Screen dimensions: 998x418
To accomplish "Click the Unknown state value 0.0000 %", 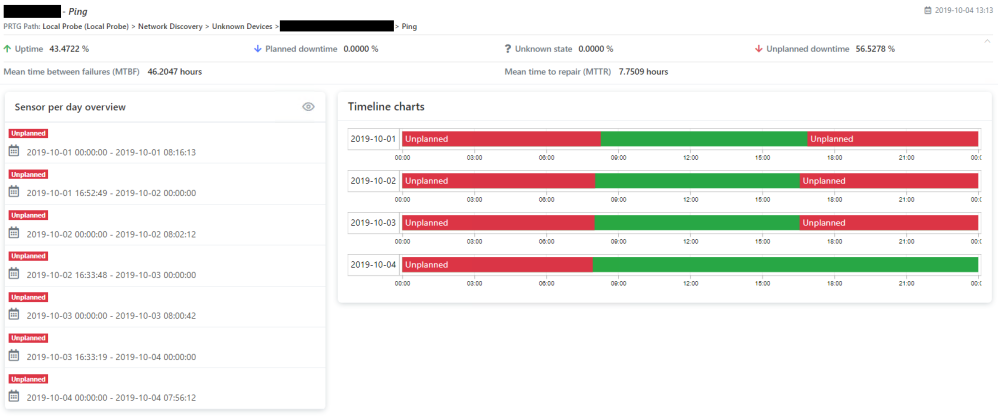I will [596, 49].
